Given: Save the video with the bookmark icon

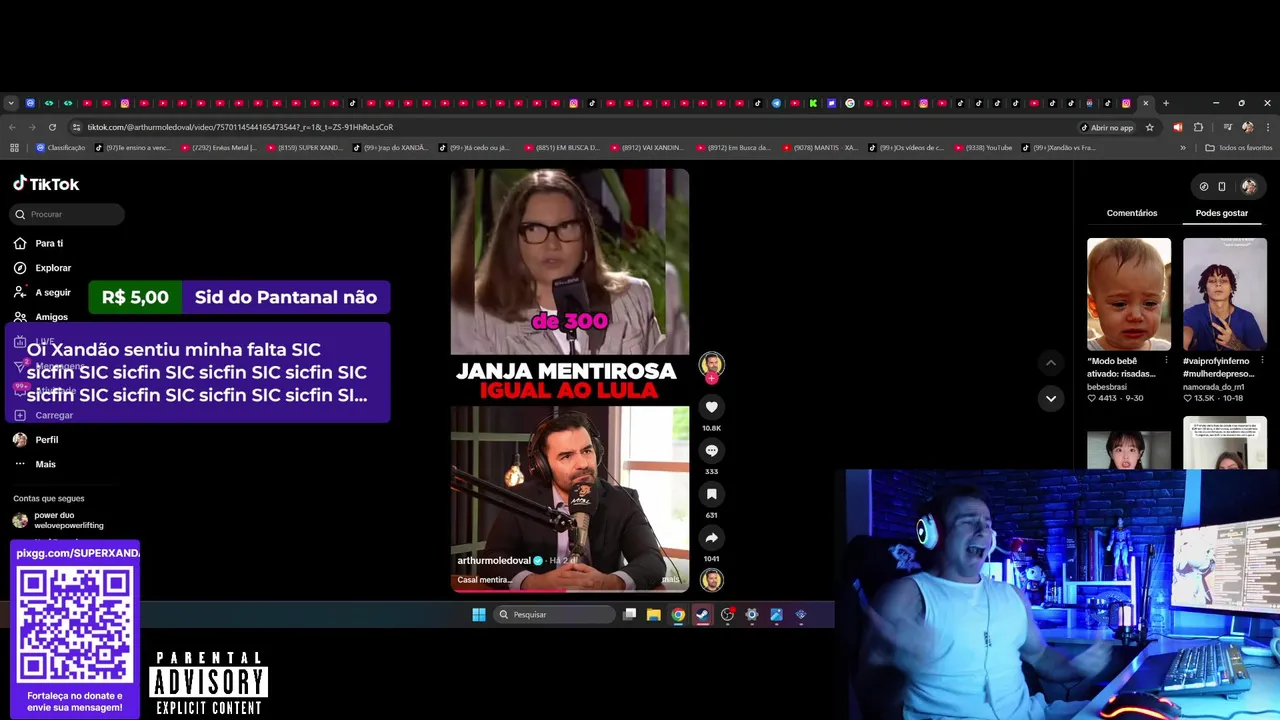Looking at the screenshot, I should click(711, 494).
